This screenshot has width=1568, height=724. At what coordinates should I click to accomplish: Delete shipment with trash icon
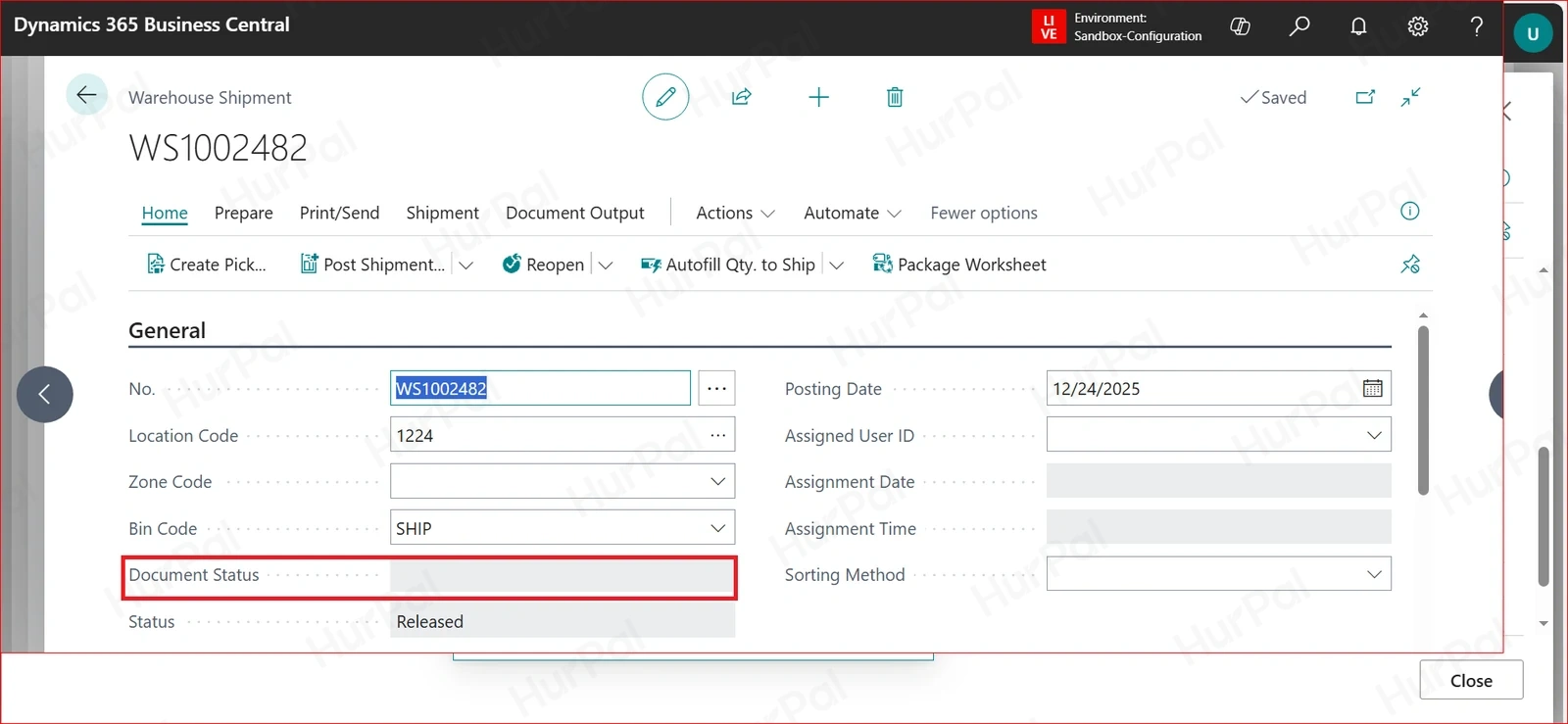tap(895, 97)
